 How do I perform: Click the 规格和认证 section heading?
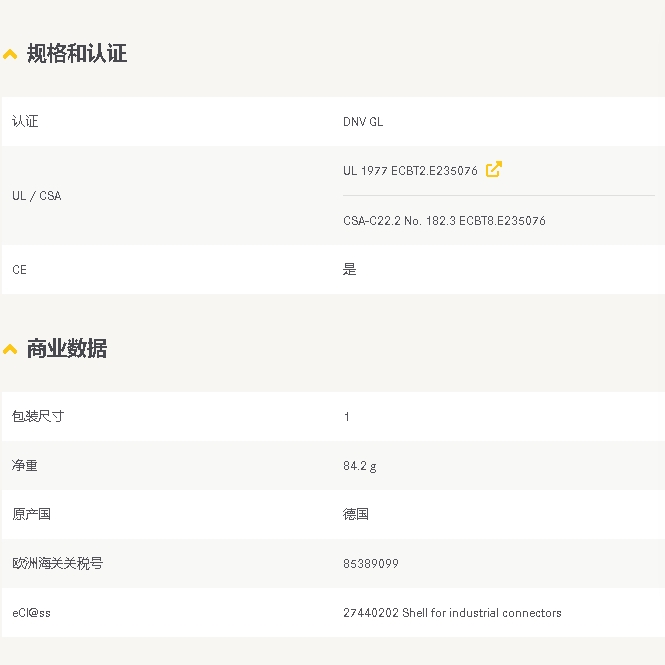click(x=77, y=53)
